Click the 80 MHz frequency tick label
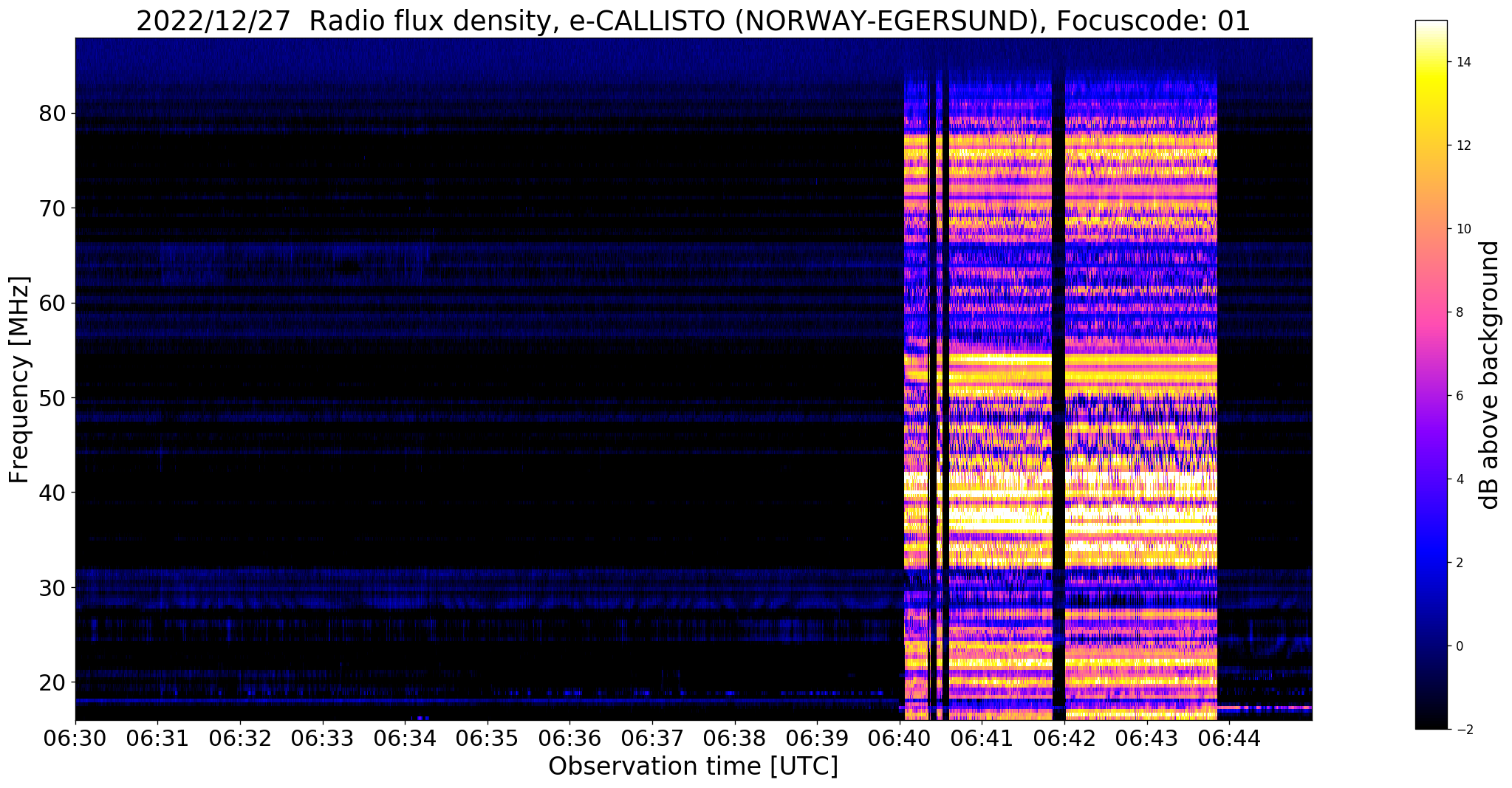The image size is (1512, 788). click(52, 114)
